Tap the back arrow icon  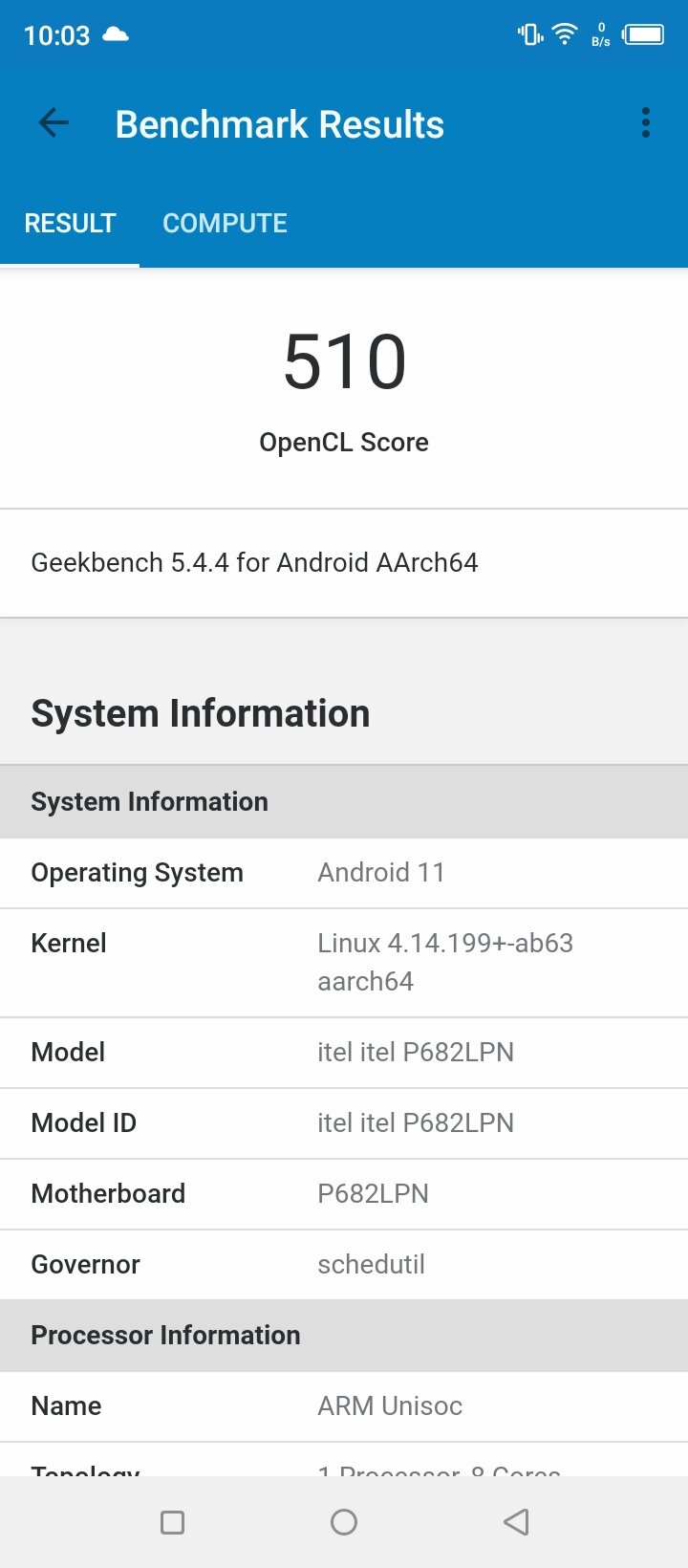[x=54, y=122]
